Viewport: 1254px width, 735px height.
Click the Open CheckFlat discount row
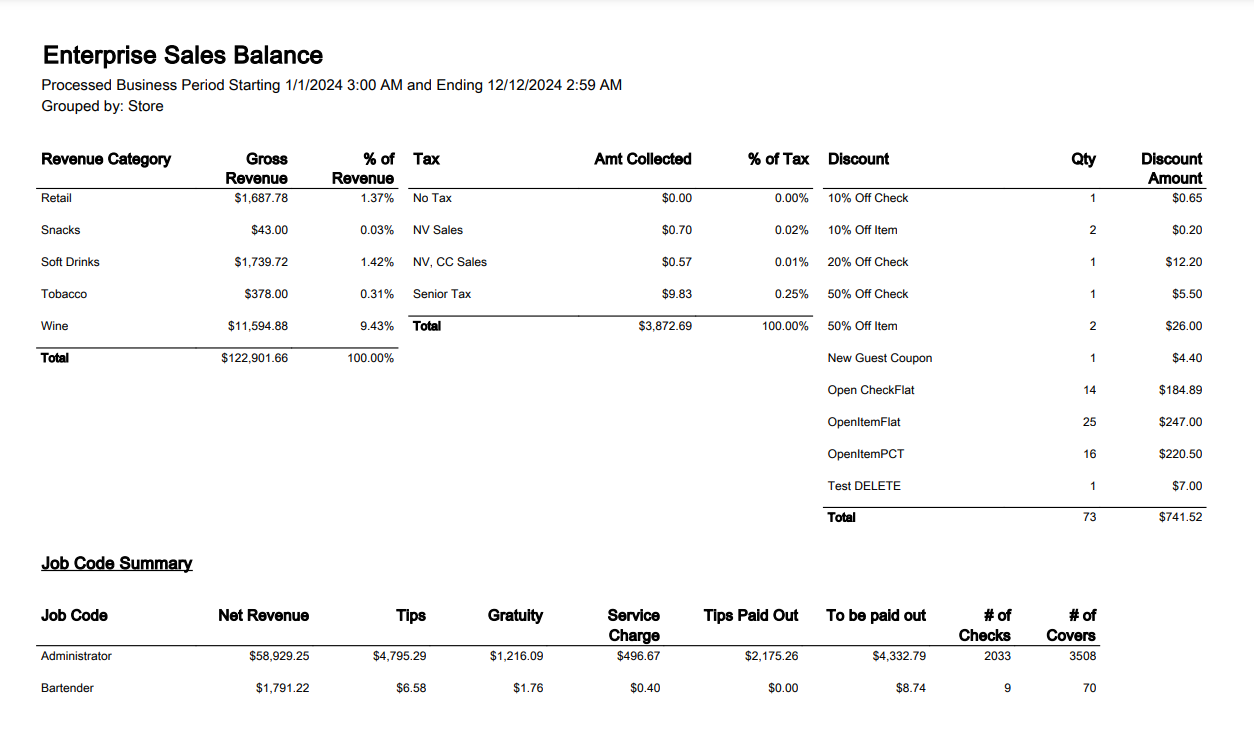point(871,390)
